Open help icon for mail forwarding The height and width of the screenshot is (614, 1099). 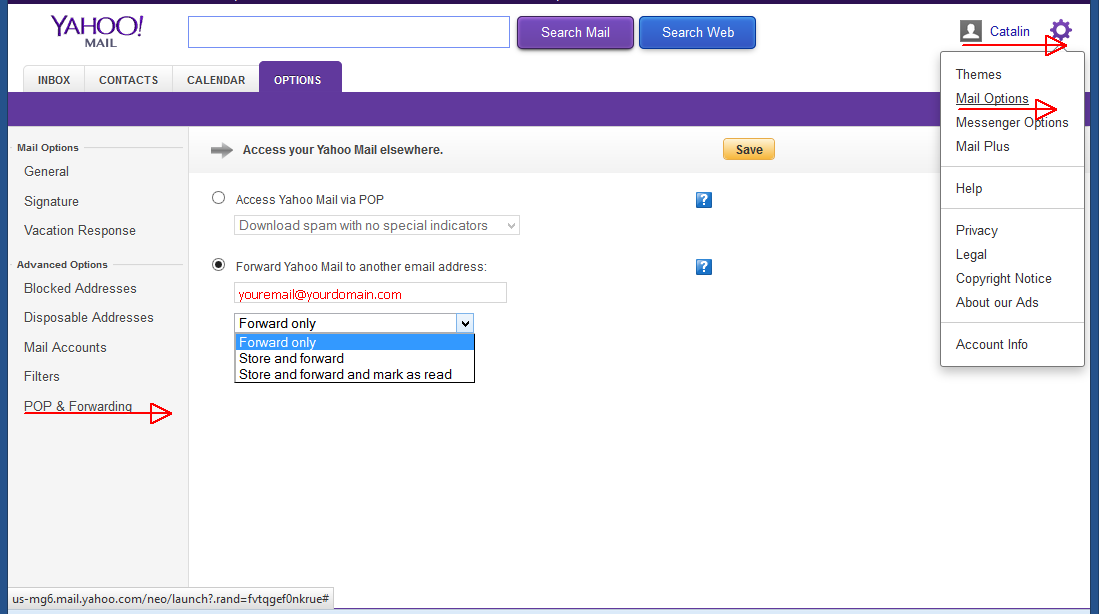[x=704, y=267]
